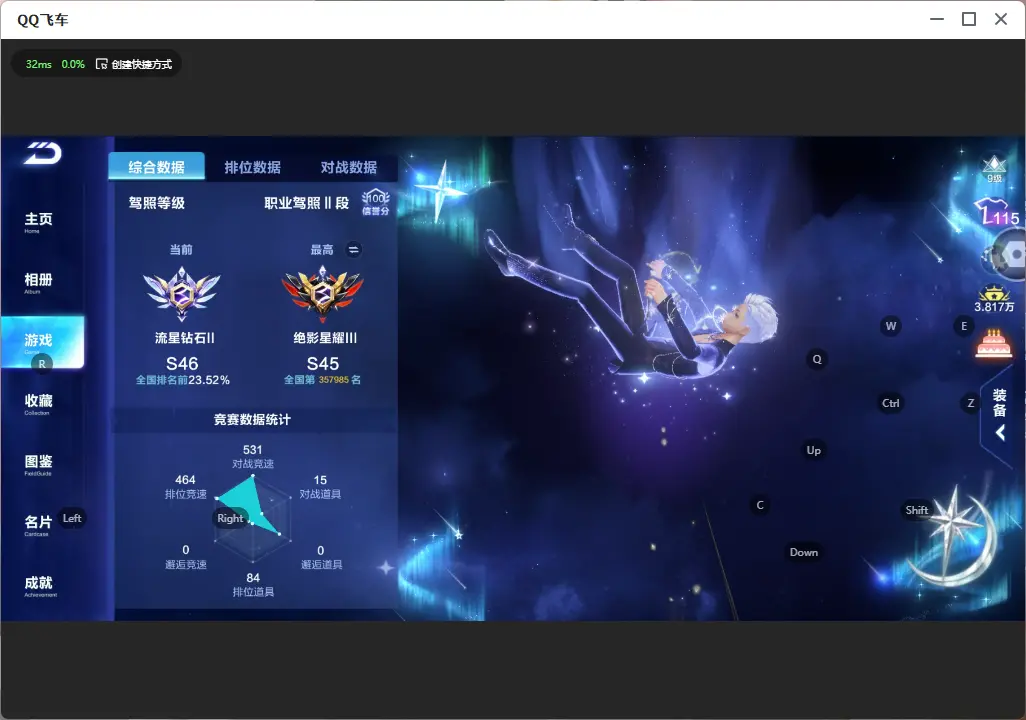Image resolution: width=1026 pixels, height=720 pixels.
Task: Click the 绝影星耀III highest rank emblem
Action: [x=323, y=295]
